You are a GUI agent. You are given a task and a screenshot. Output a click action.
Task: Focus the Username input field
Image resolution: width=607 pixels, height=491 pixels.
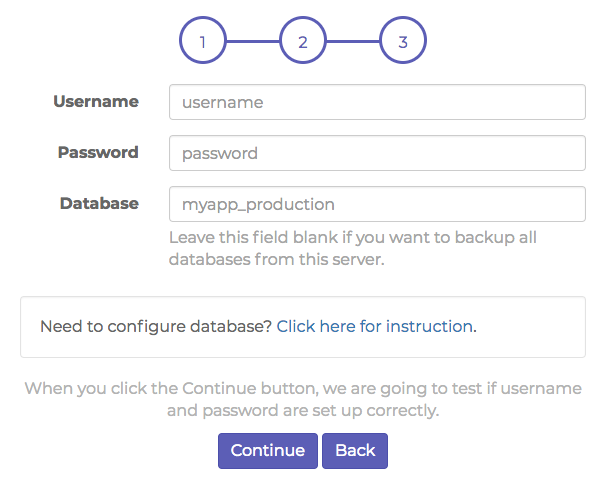tap(377, 102)
